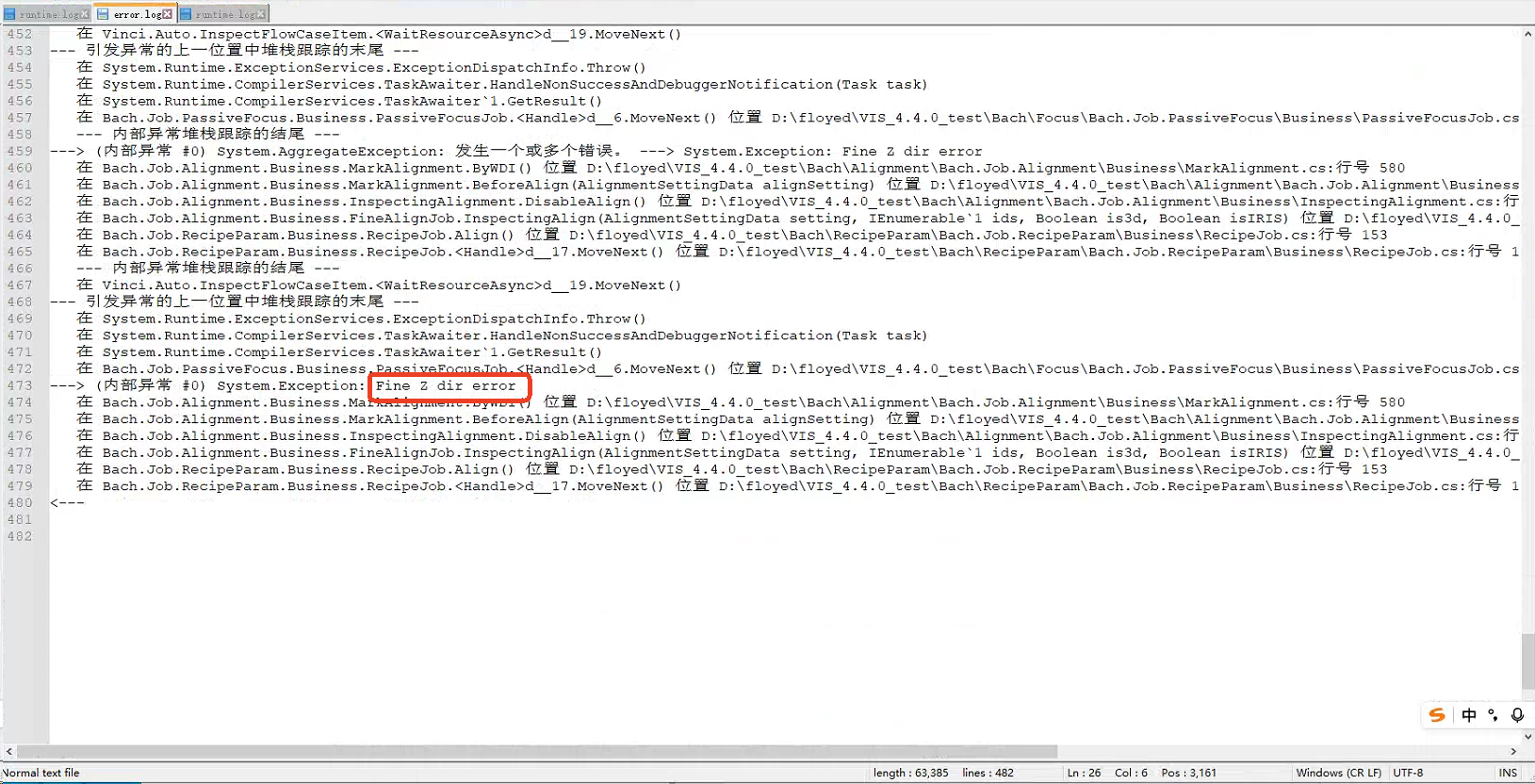Click the vertical scrollbar thumb
Viewport: 1535px width, 784px height.
(x=1527, y=661)
